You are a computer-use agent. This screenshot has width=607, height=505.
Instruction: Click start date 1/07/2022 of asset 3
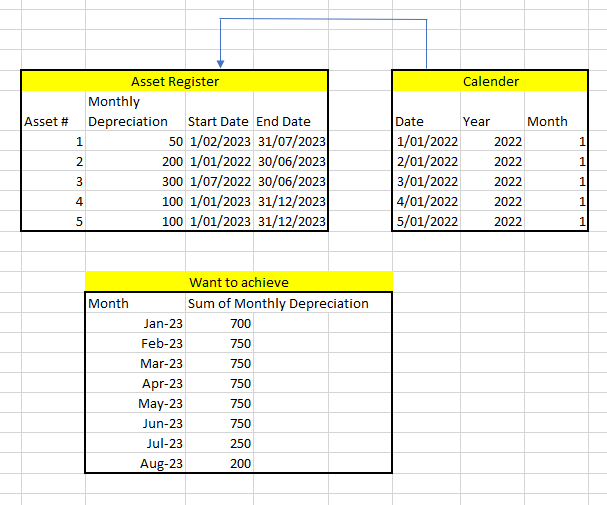pos(219,181)
